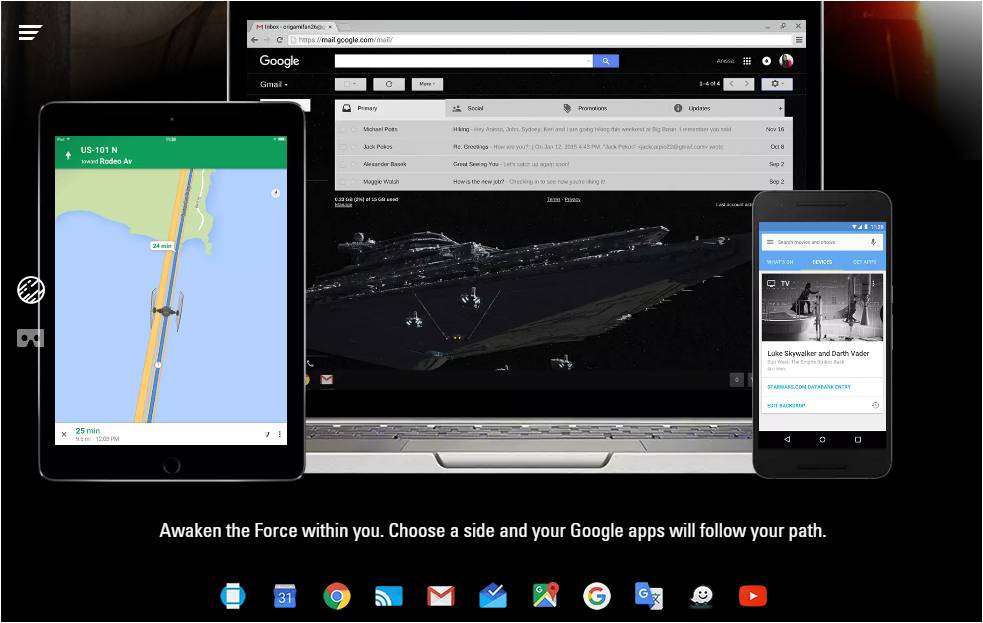Click the blue search button in Gmail
The height and width of the screenshot is (623, 983).
point(606,61)
